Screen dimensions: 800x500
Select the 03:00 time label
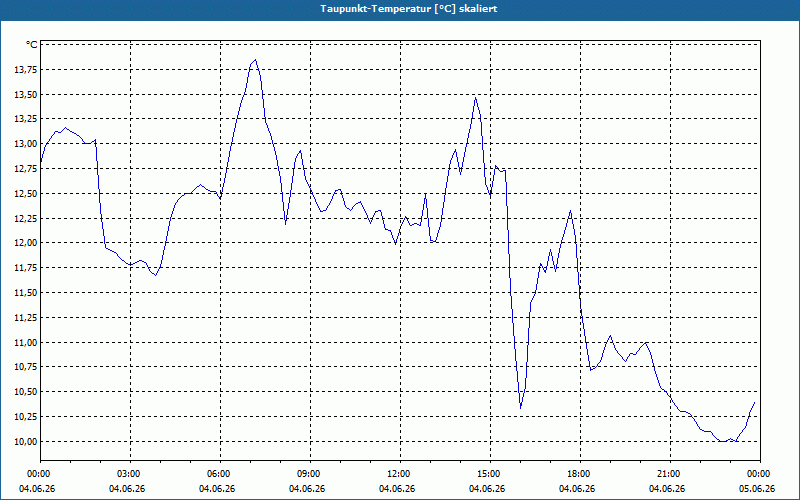(128, 474)
